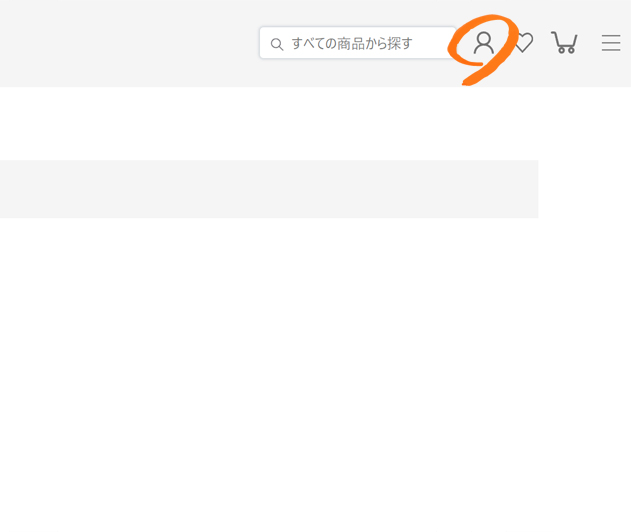Viewport: 631px width, 532px height.
Task: Focus the すべての商品から探す search field
Action: click(x=358, y=43)
